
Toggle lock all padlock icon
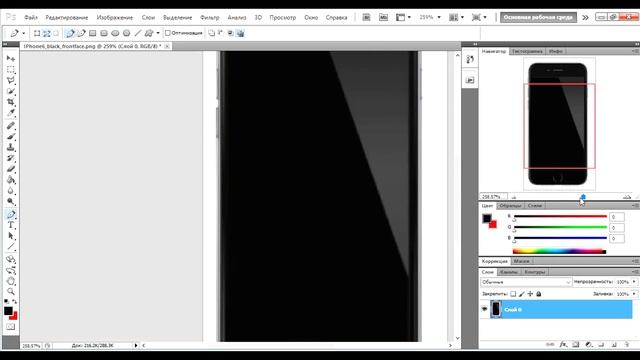[x=539, y=294]
